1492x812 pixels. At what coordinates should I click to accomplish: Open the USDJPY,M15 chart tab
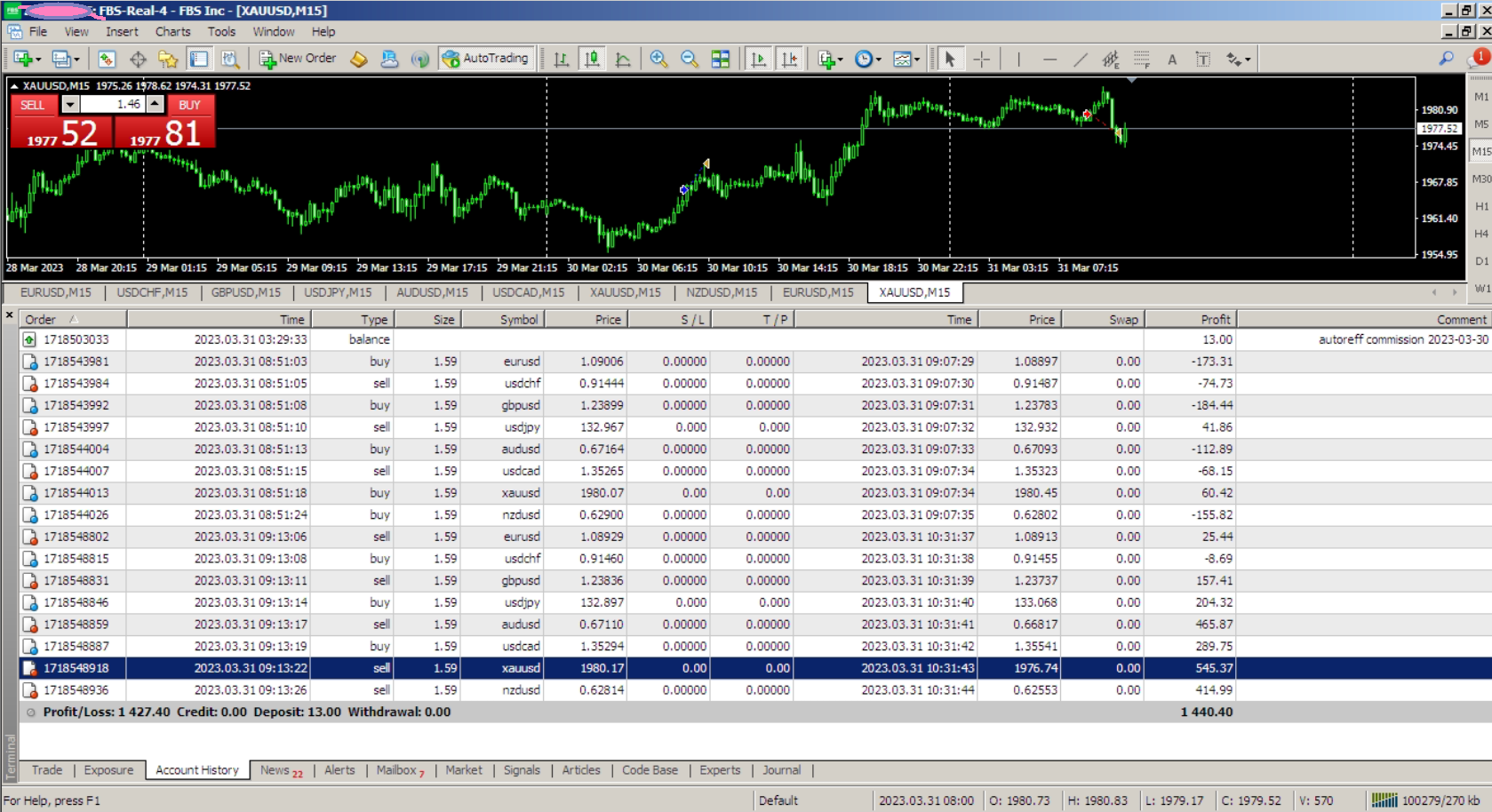(338, 292)
